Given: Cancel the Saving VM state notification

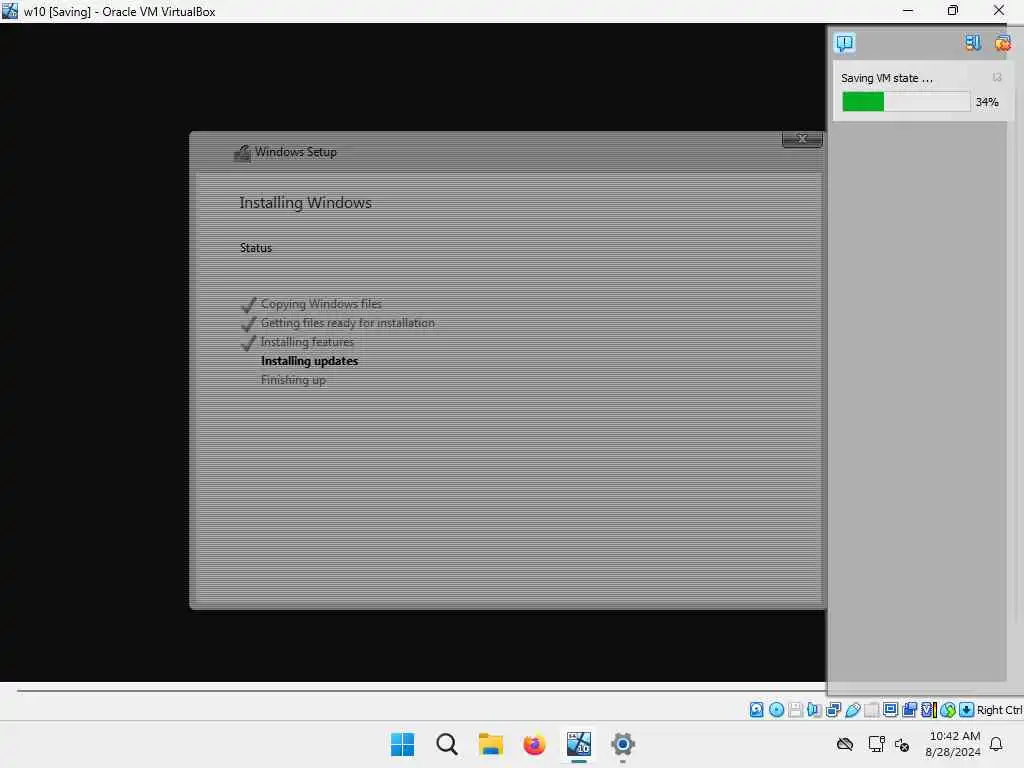Looking at the screenshot, I should 997,78.
